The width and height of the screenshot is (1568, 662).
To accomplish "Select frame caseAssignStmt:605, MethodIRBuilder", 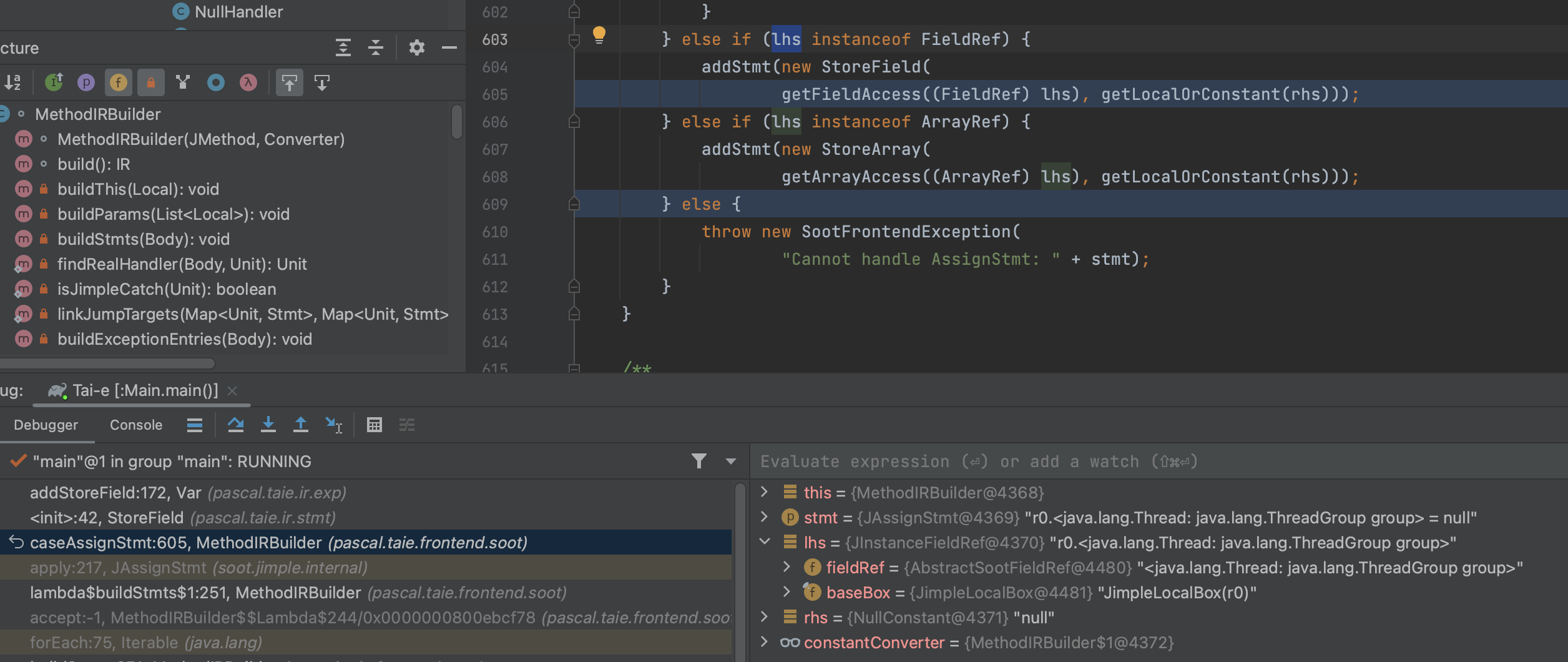I will (366, 543).
